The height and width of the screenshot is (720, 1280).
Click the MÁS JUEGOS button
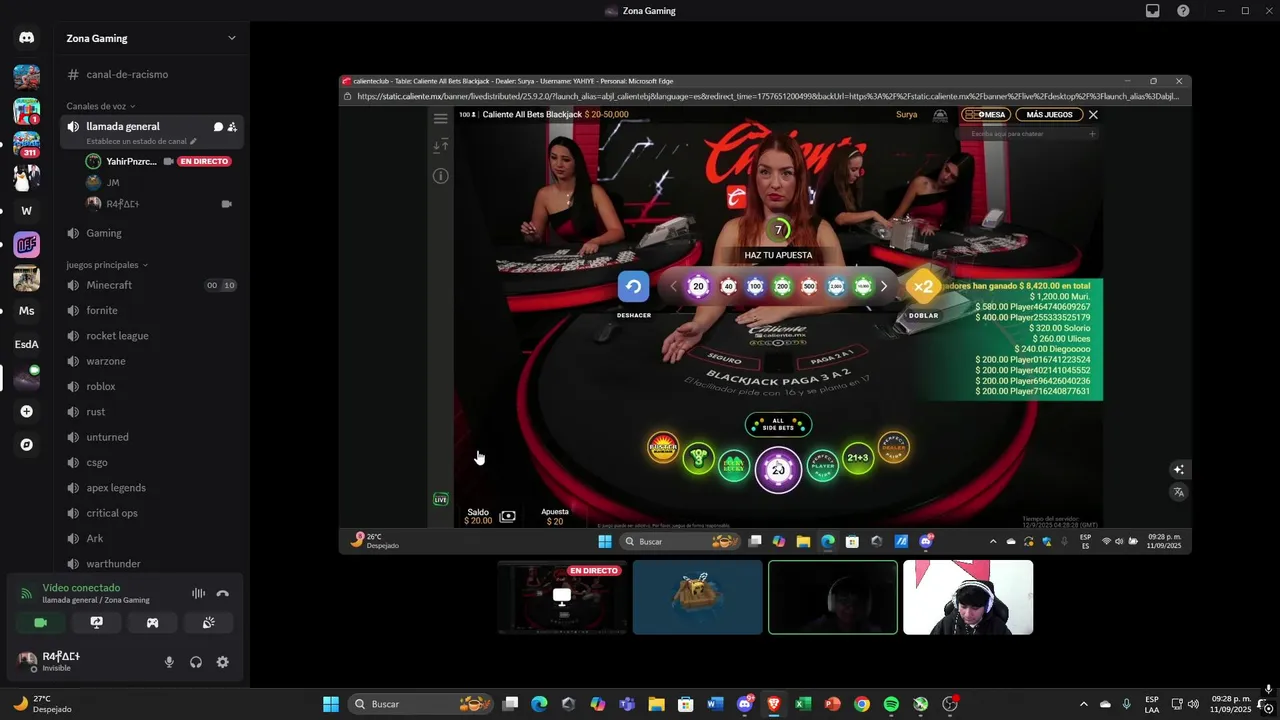pos(1049,115)
